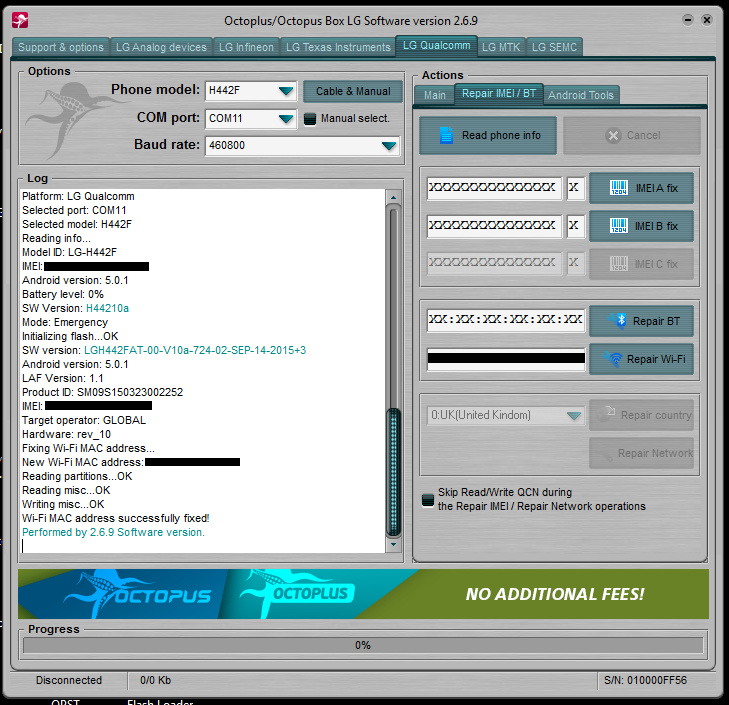The height and width of the screenshot is (705, 729).
Task: Click the Octoplus app logo icon in title bar
Action: point(20,20)
